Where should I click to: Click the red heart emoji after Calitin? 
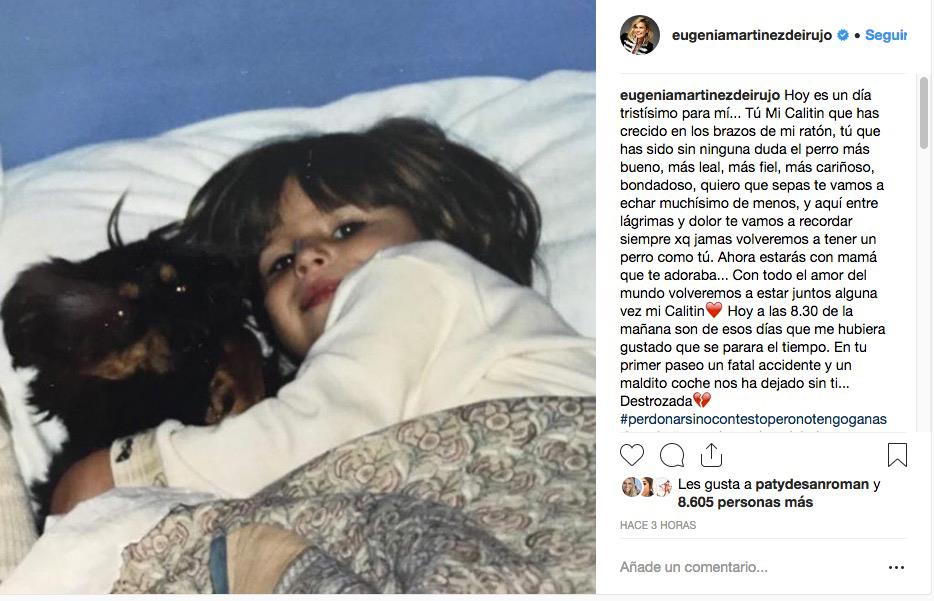(x=714, y=310)
